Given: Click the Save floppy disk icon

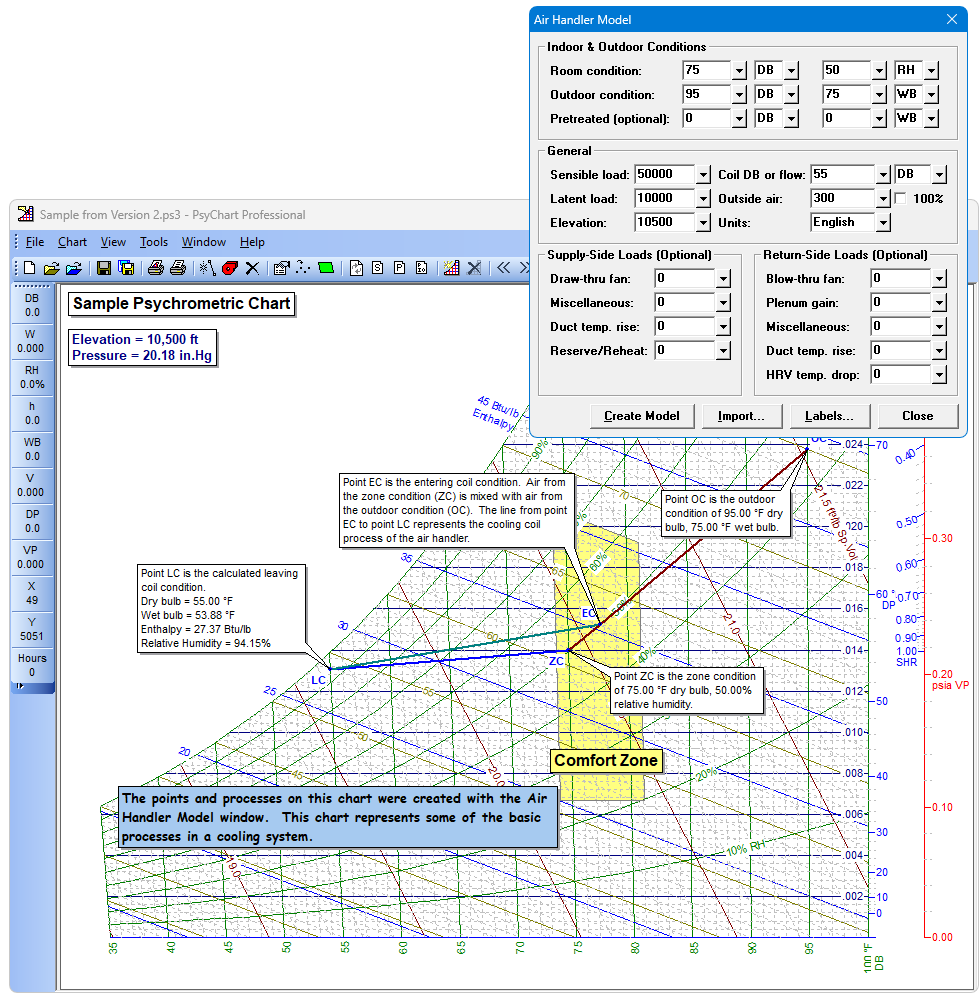Looking at the screenshot, I should point(104,268).
